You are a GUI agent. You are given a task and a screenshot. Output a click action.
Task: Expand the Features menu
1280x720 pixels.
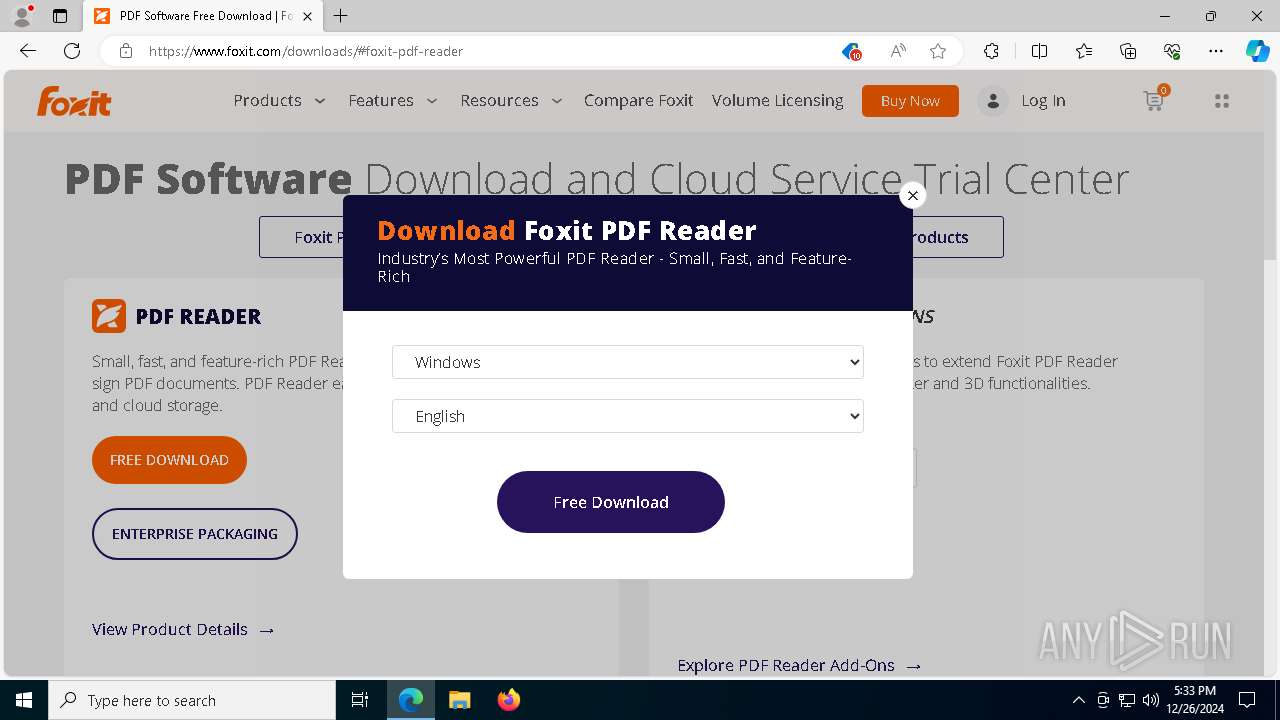[393, 100]
